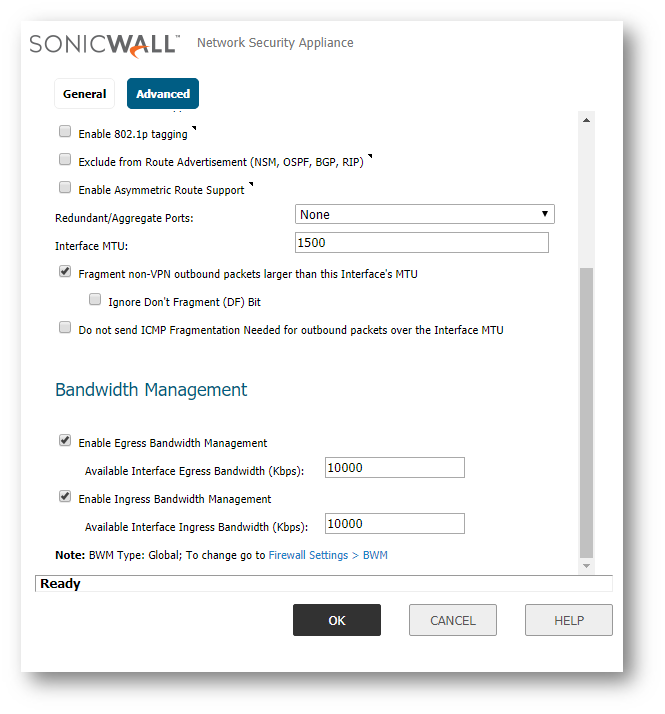Click the CANCEL button
Screen dimensions: 665x714
coord(453,620)
